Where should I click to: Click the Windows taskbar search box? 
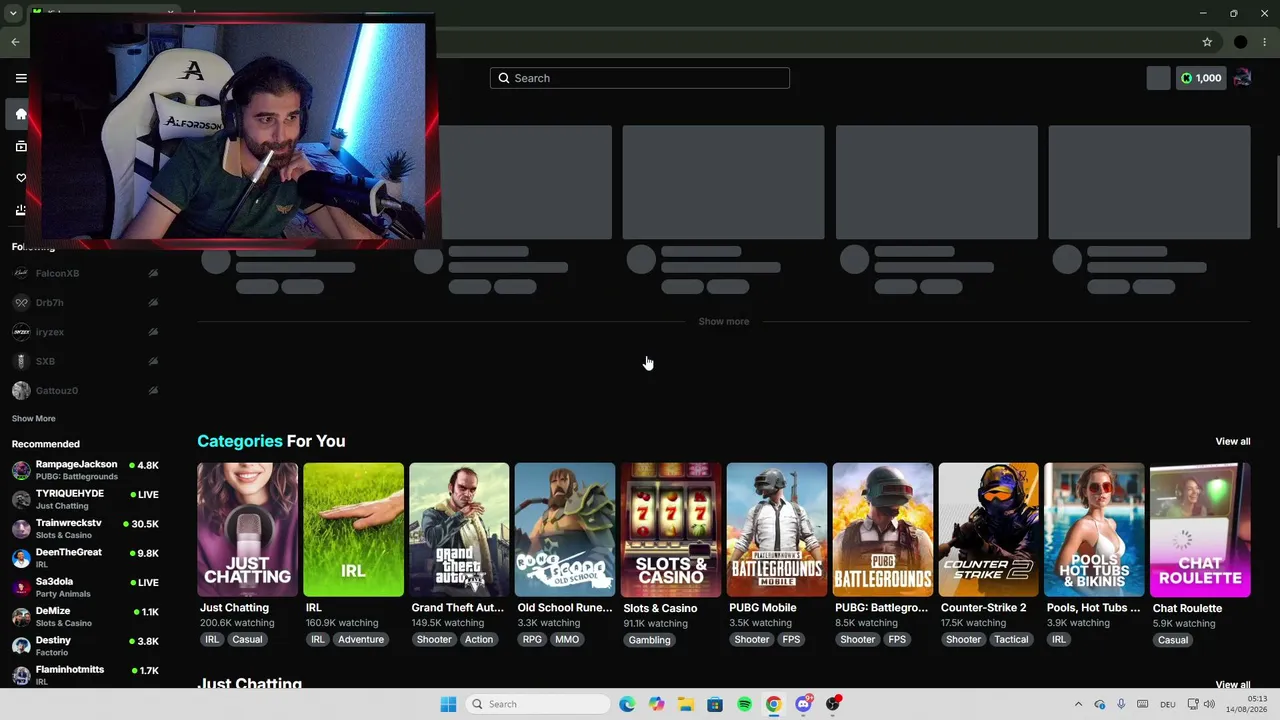pos(540,704)
